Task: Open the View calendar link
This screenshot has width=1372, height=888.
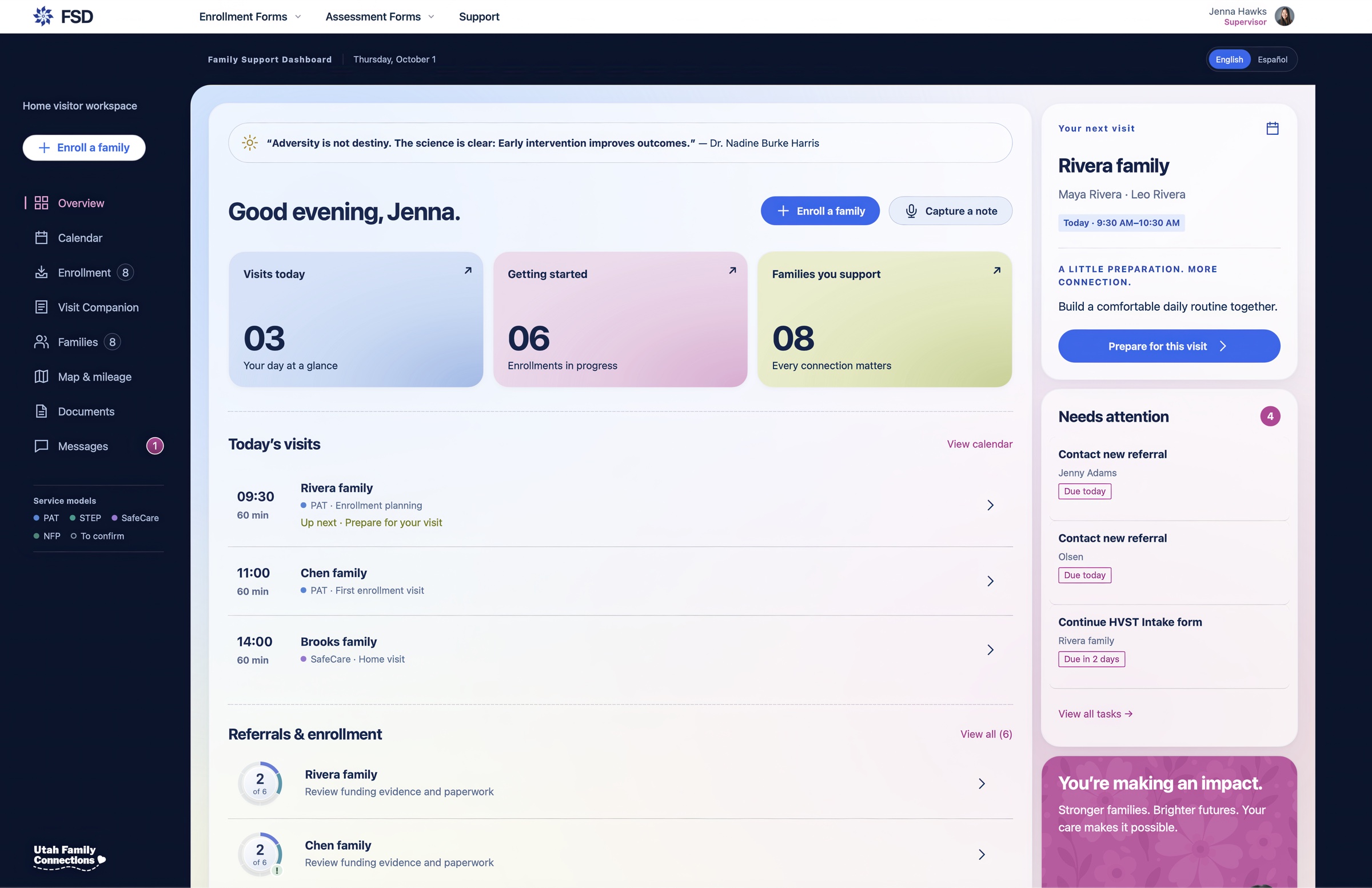Action: pos(979,443)
